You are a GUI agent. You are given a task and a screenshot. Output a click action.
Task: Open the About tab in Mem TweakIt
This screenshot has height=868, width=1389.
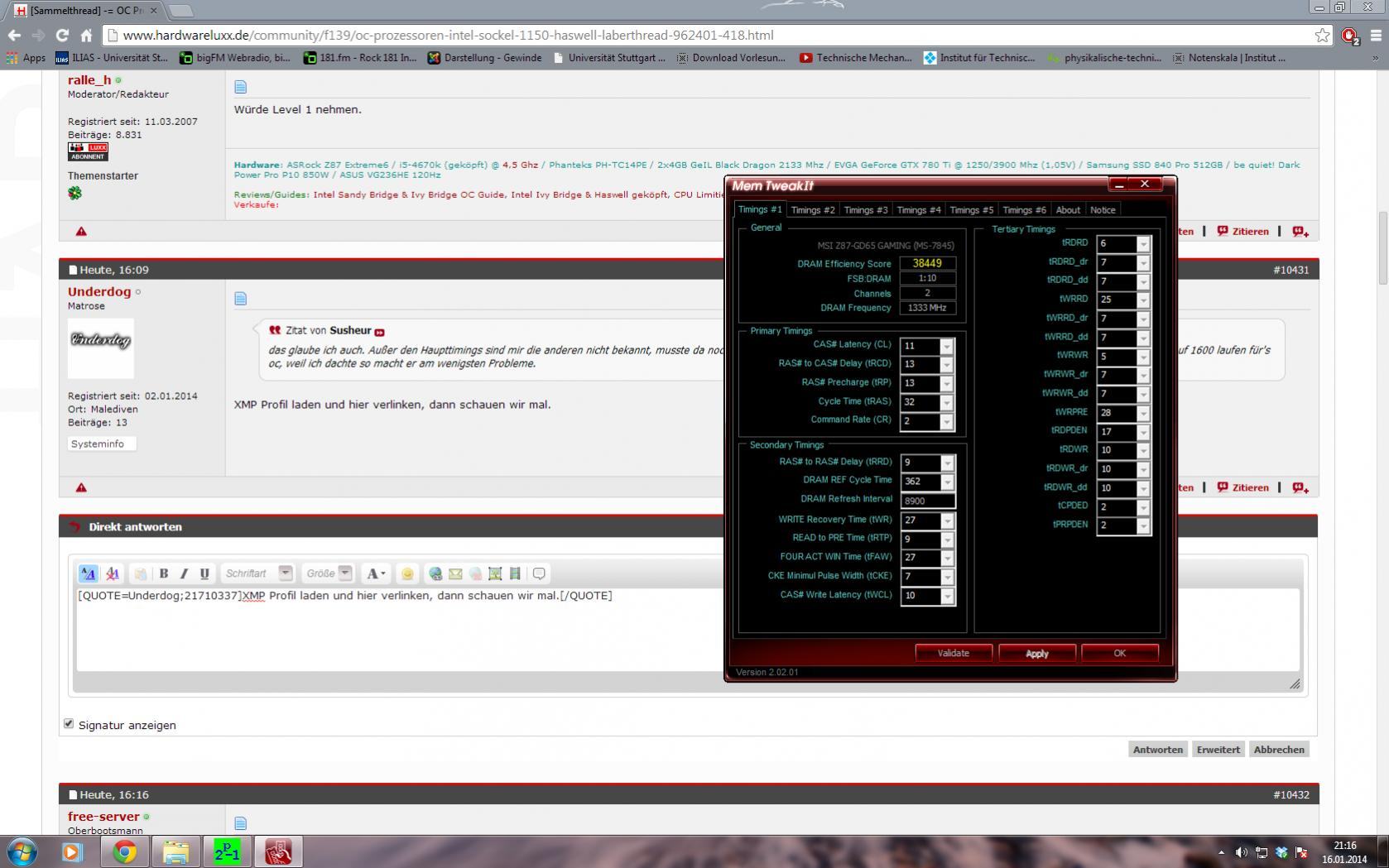coord(1068,210)
